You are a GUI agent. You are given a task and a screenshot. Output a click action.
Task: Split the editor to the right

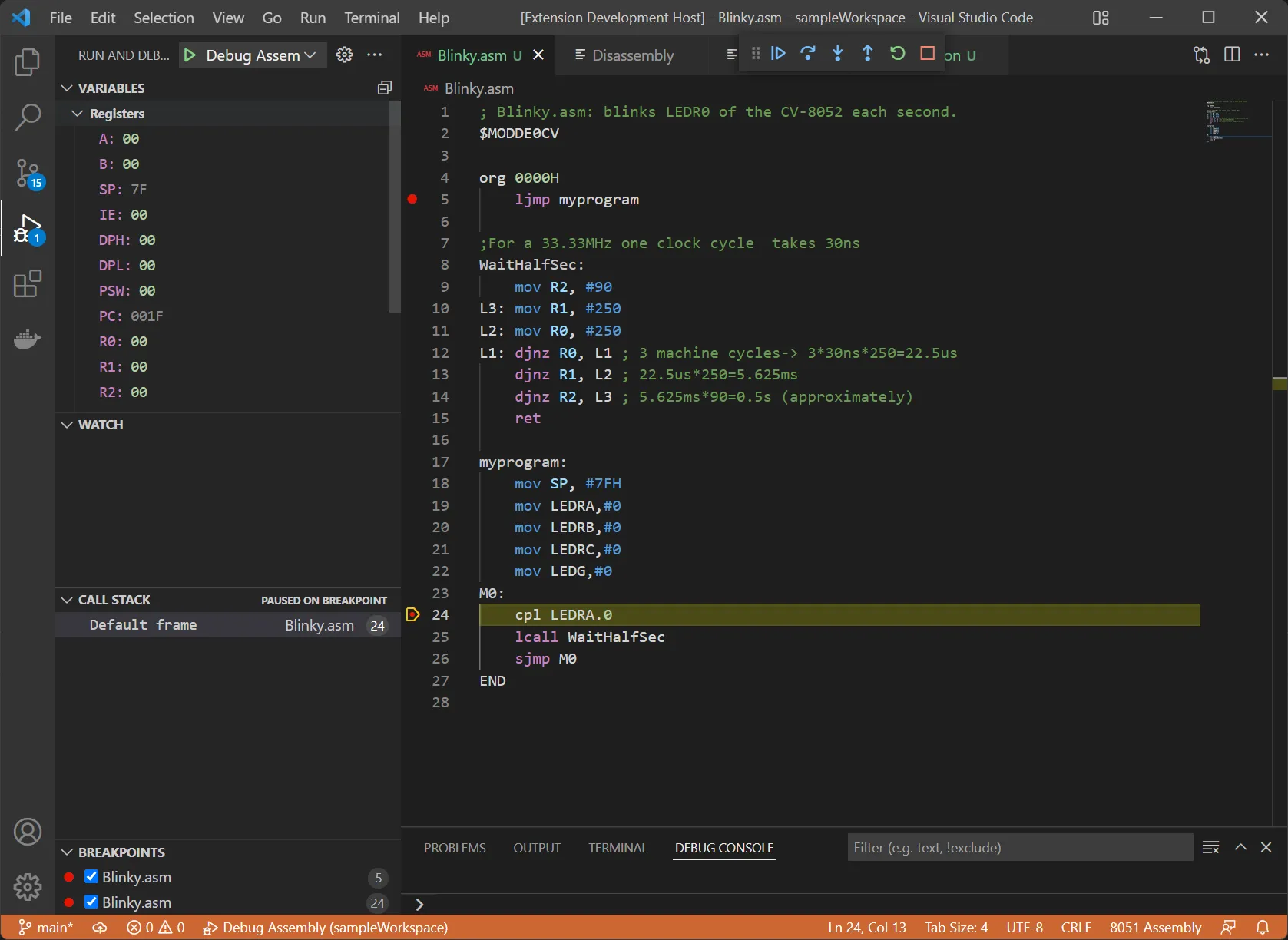tap(1232, 55)
